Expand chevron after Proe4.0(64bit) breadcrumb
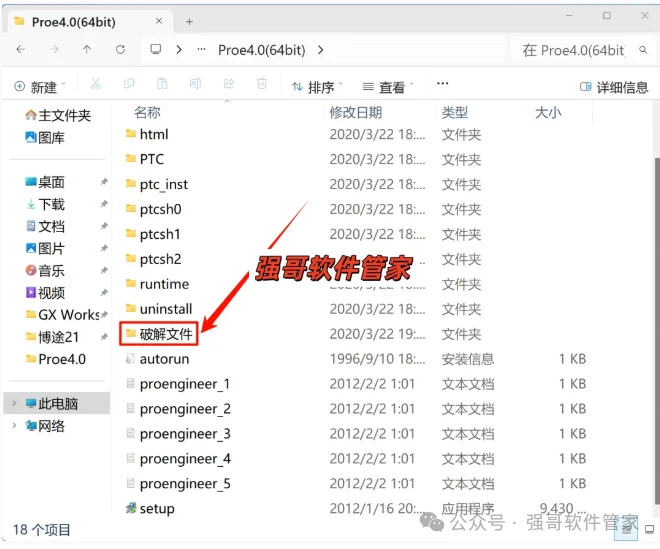Viewport: 660px width, 549px height. 321,50
